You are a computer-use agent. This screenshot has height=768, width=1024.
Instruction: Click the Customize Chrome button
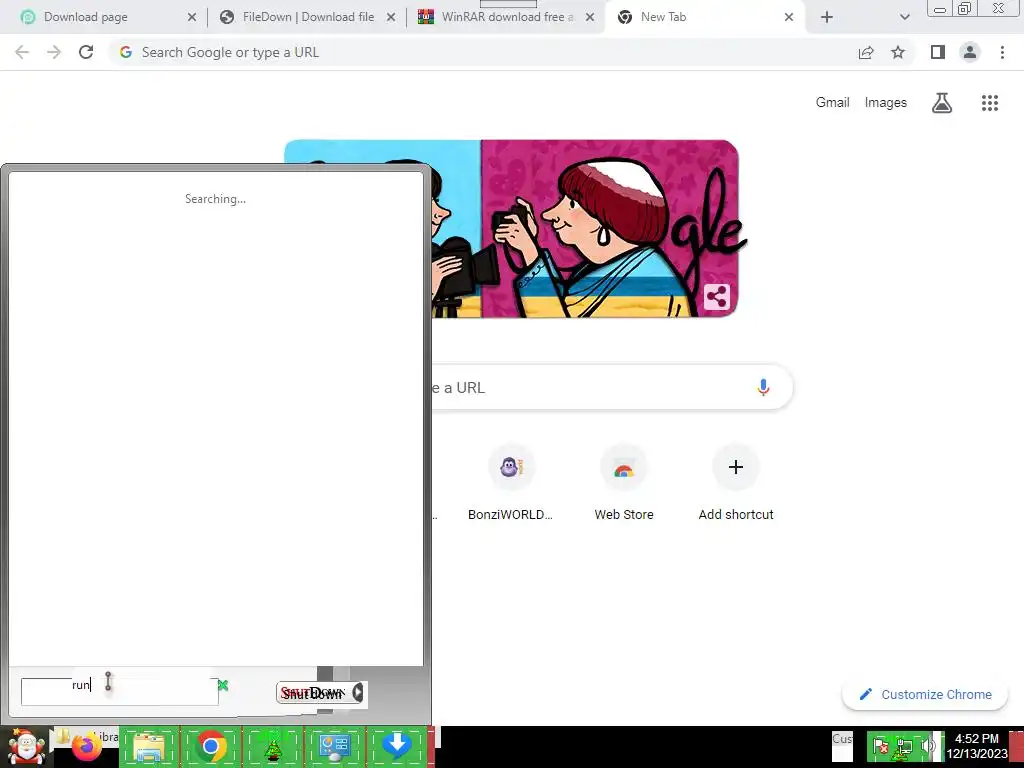925,694
